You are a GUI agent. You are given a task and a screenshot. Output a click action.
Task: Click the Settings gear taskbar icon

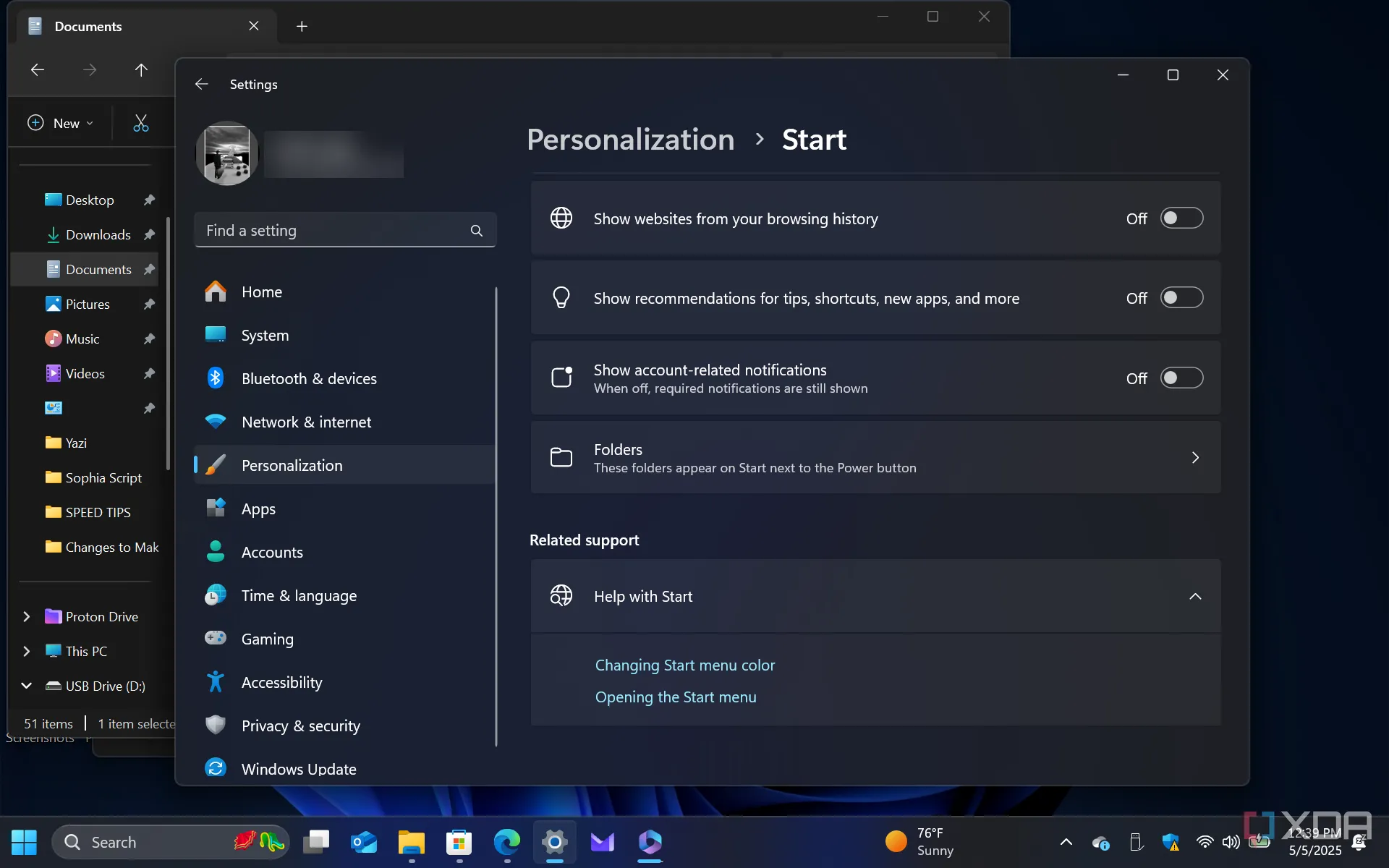pyautogui.click(x=555, y=842)
